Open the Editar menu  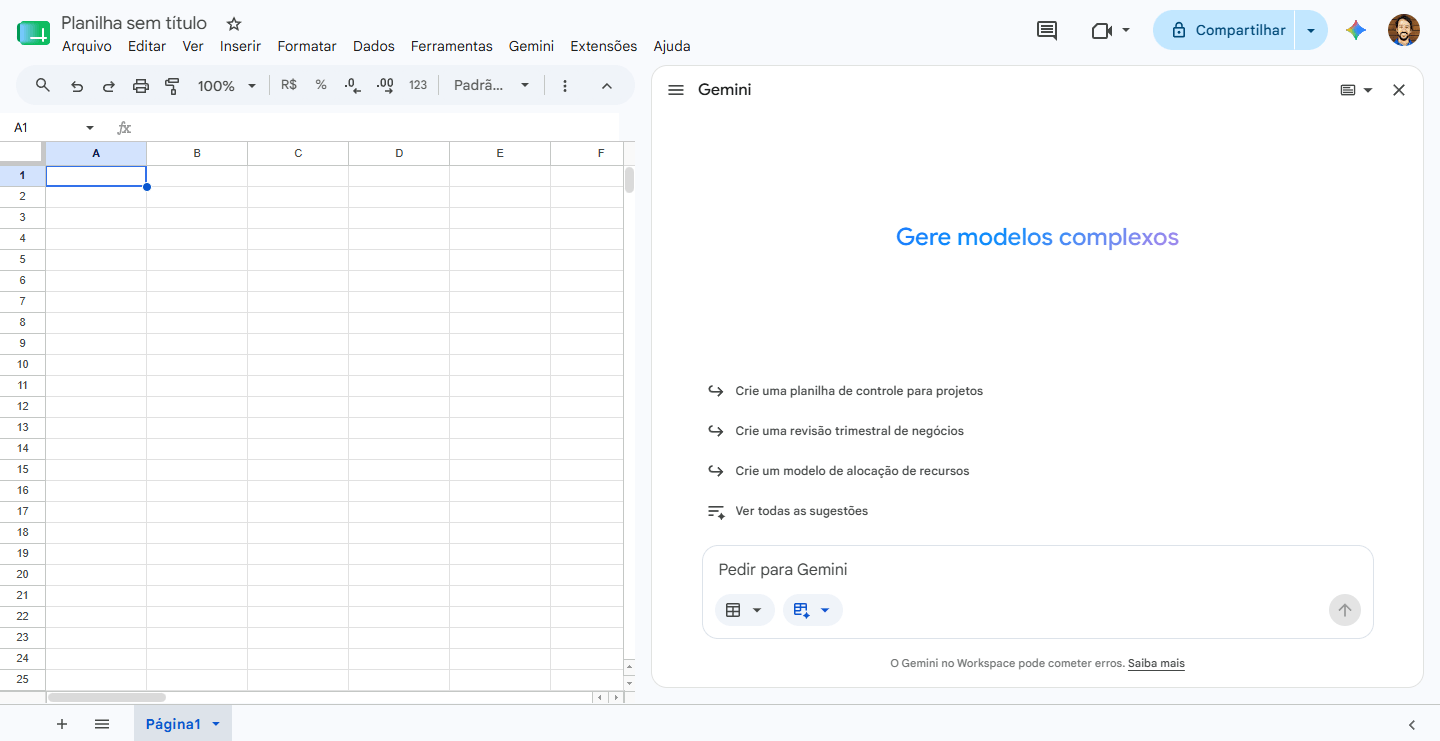[x=147, y=46]
